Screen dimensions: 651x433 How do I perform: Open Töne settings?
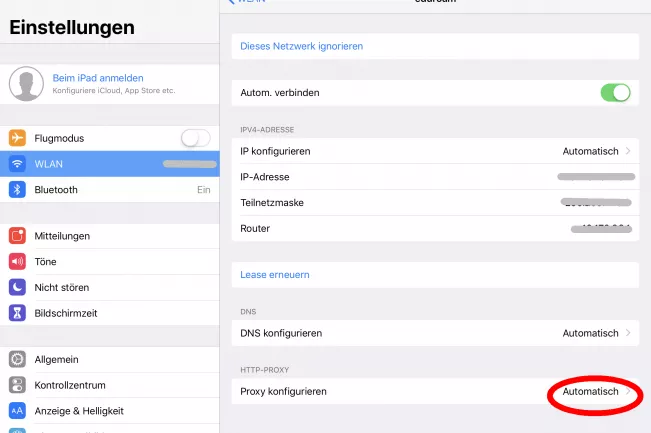pos(110,262)
